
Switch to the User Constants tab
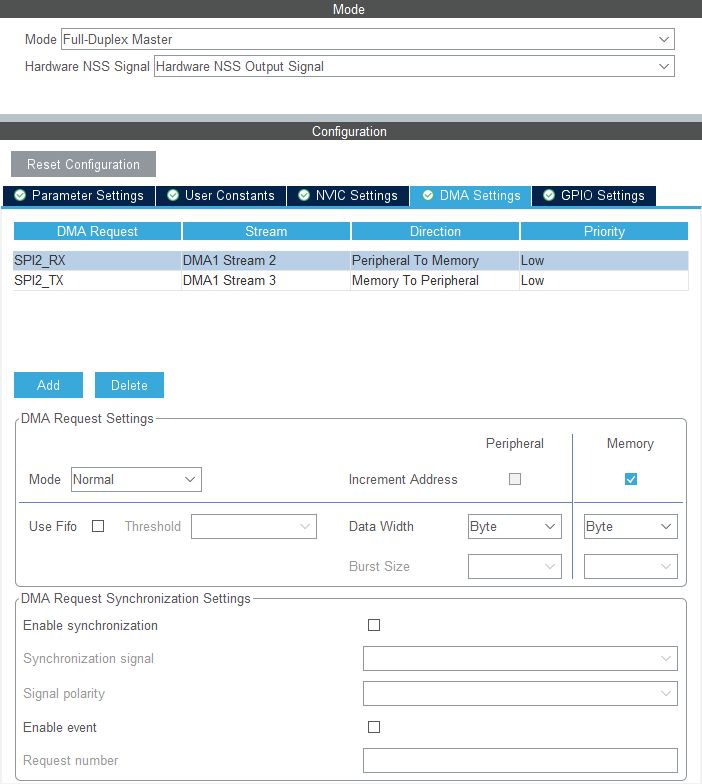pyautogui.click(x=221, y=196)
